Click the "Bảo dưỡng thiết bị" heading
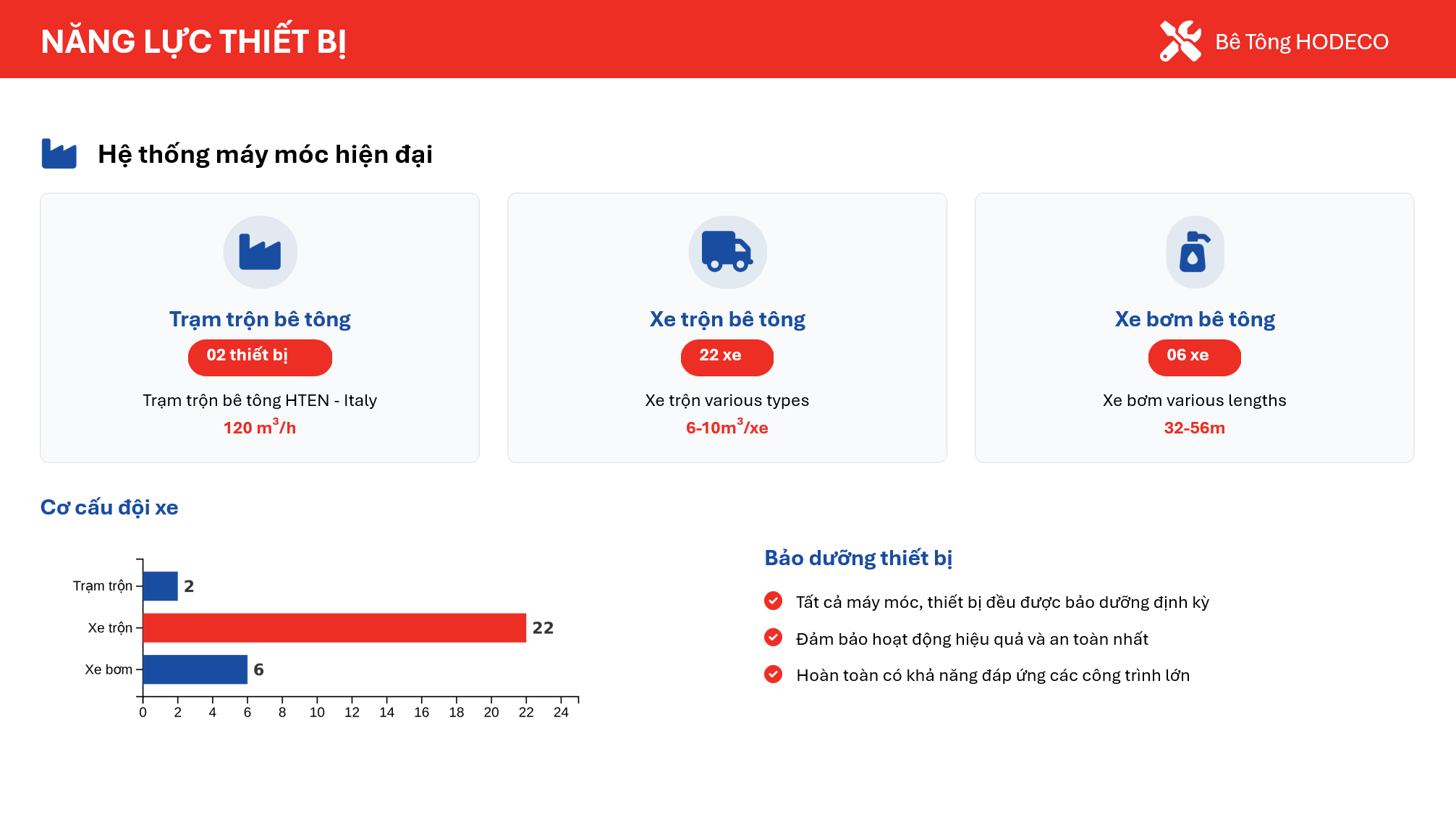 pos(858,558)
